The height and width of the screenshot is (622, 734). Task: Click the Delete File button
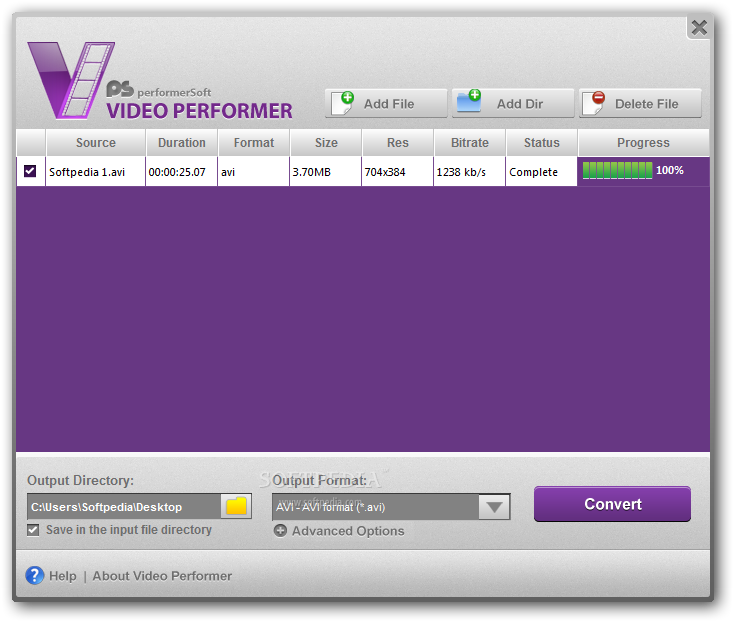pos(640,103)
